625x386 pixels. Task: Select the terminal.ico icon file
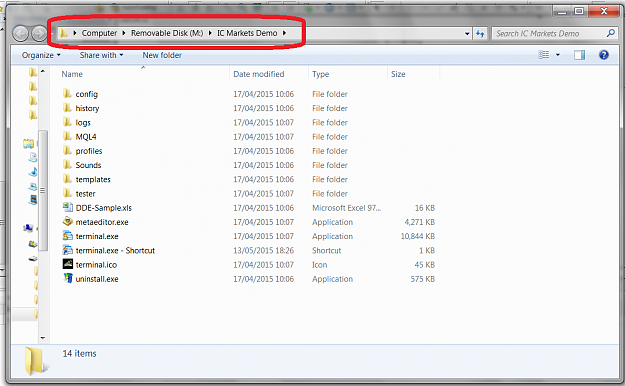[x=67, y=264]
